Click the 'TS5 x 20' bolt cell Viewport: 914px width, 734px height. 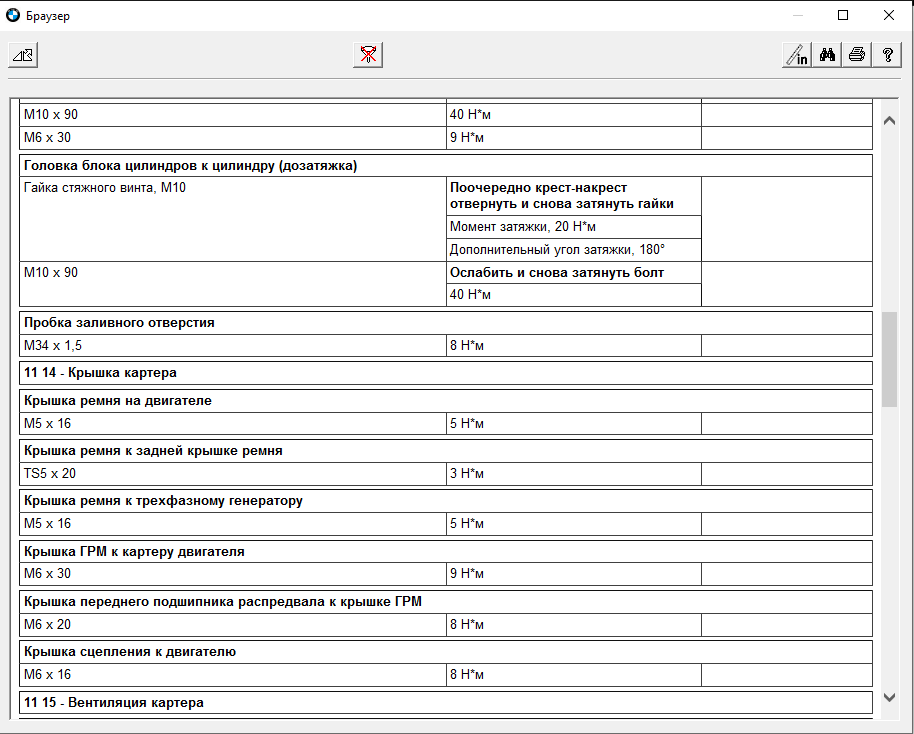[x=50, y=473]
